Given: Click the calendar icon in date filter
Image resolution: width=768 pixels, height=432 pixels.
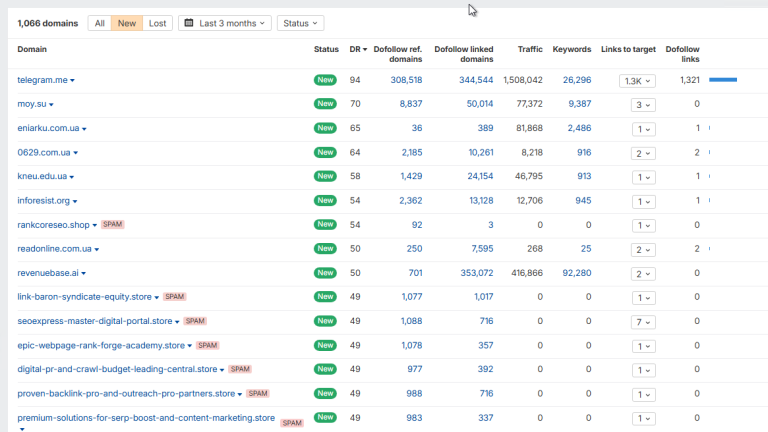Looking at the screenshot, I should [189, 23].
